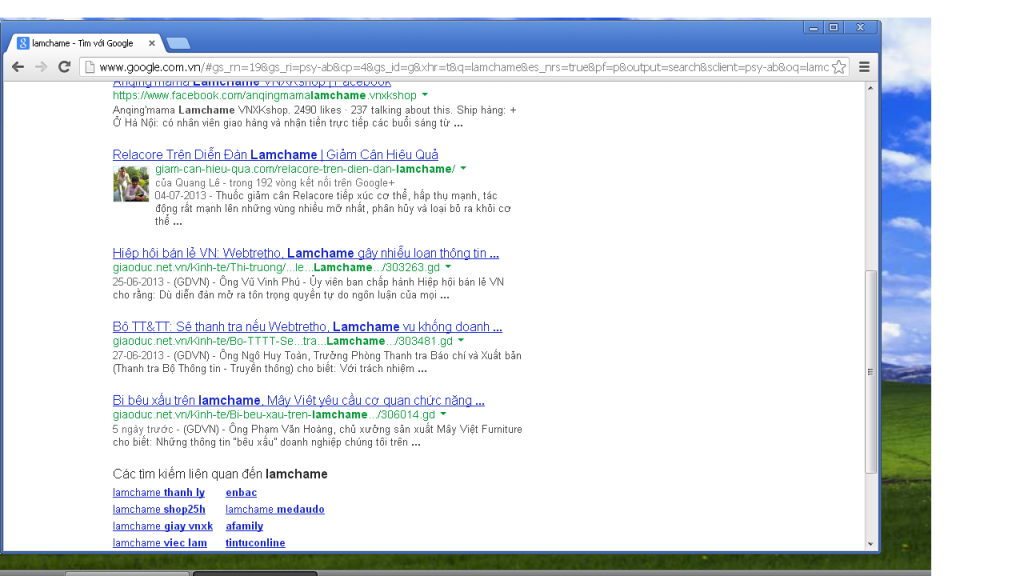
Task: Click related search lamchame viec lam
Action: [159, 543]
